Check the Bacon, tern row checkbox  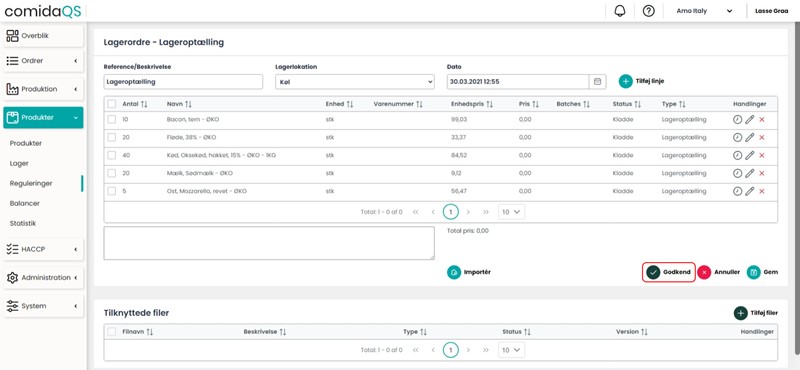click(112, 119)
